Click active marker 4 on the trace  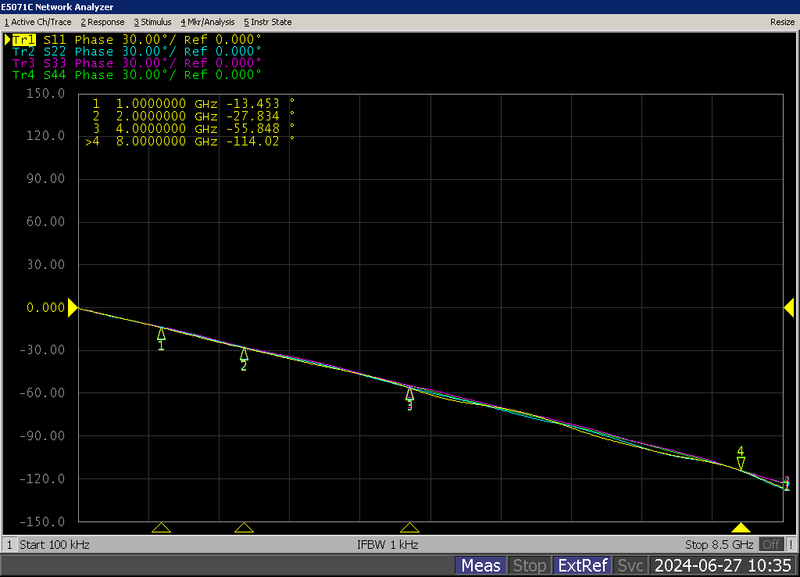(741, 462)
